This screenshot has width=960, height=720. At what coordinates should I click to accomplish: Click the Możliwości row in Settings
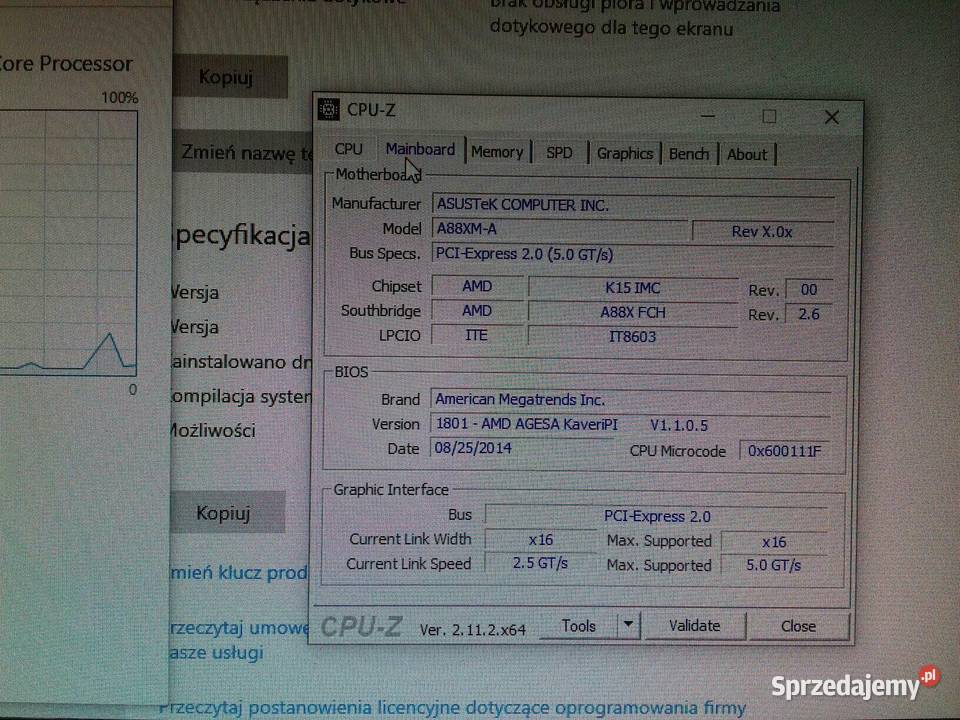tap(212, 430)
